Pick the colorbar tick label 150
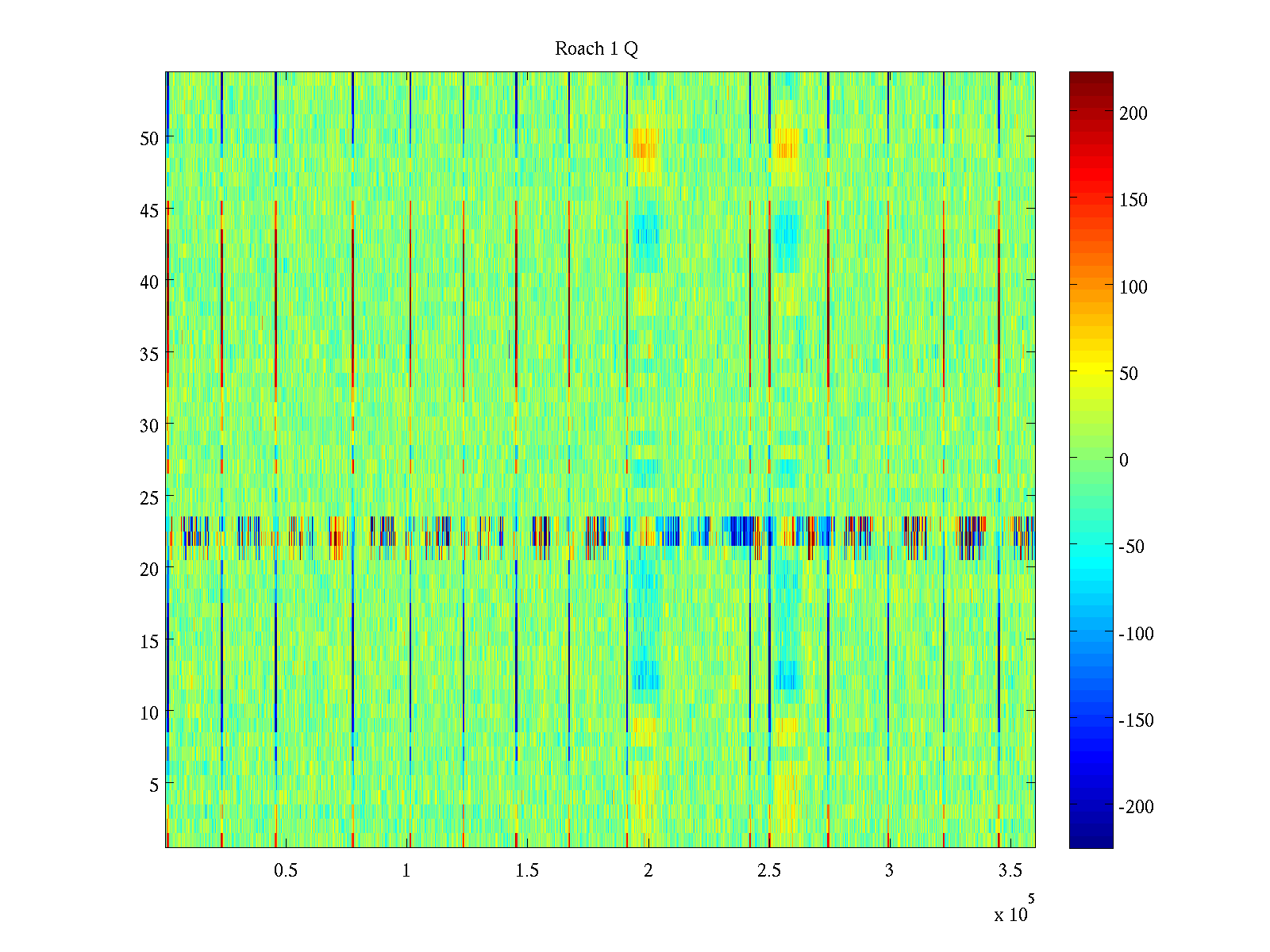The image size is (1270, 952). [1133, 200]
